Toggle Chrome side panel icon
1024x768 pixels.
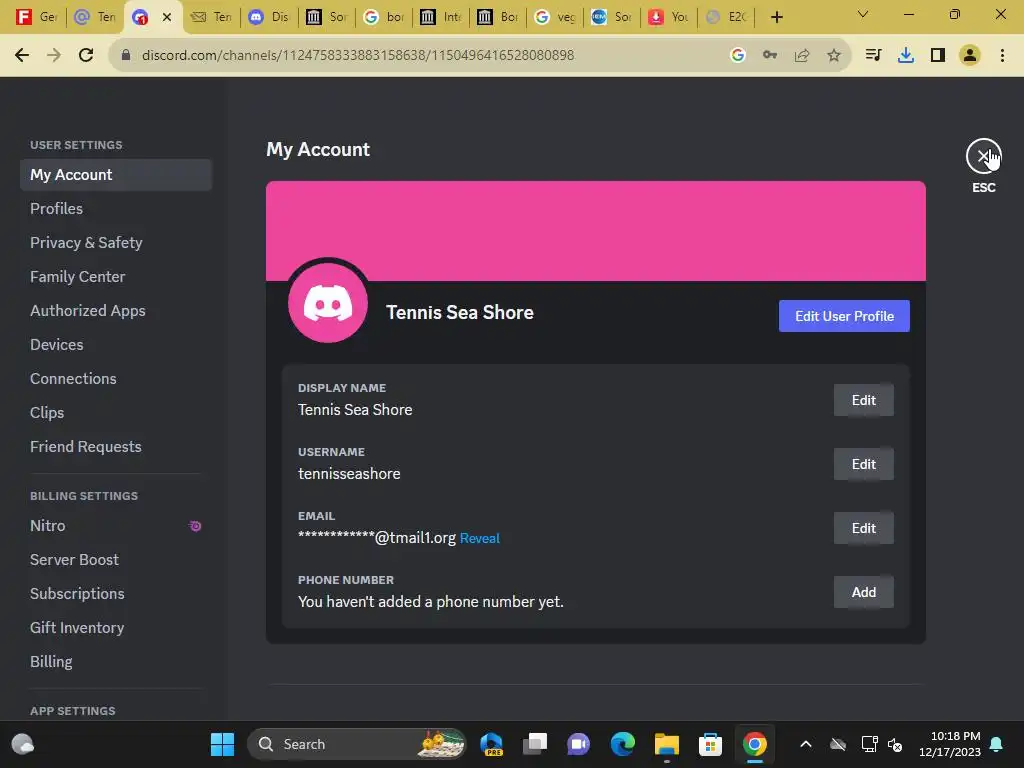(x=938, y=55)
